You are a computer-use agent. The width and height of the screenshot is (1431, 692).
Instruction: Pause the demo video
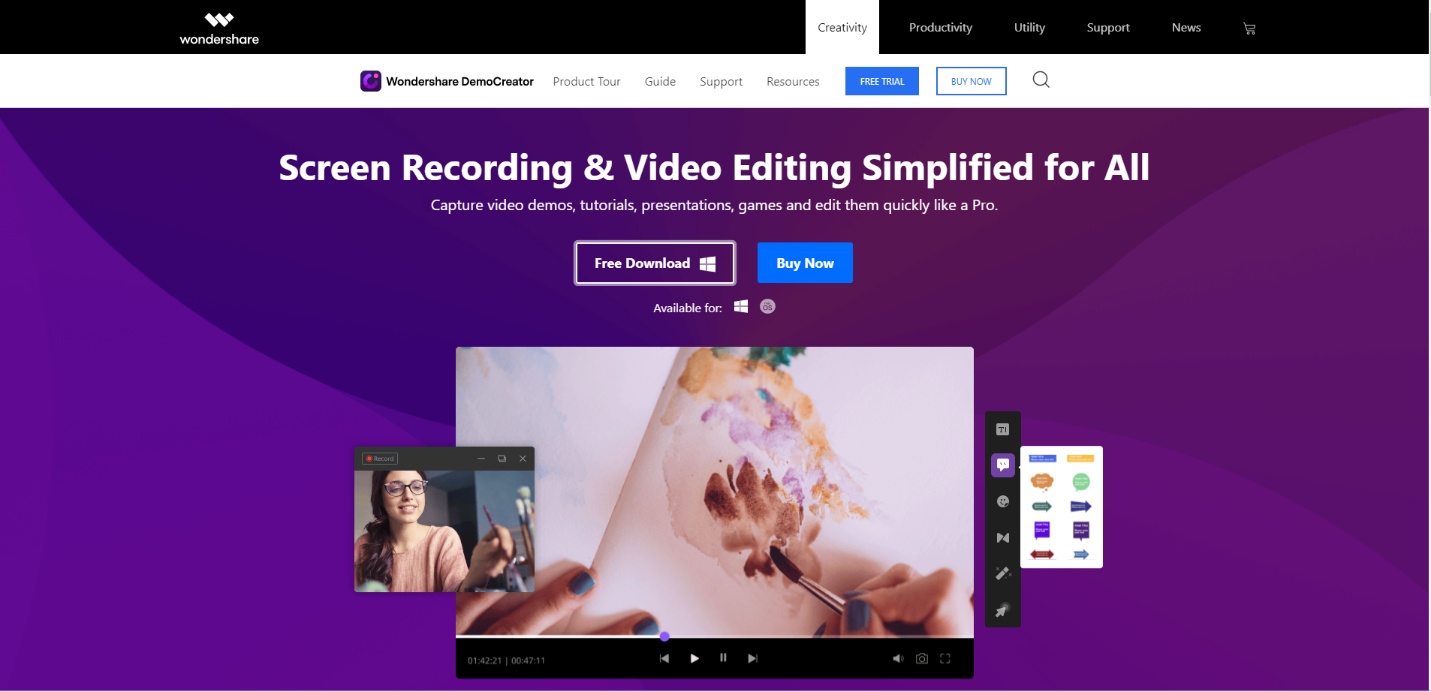[723, 658]
